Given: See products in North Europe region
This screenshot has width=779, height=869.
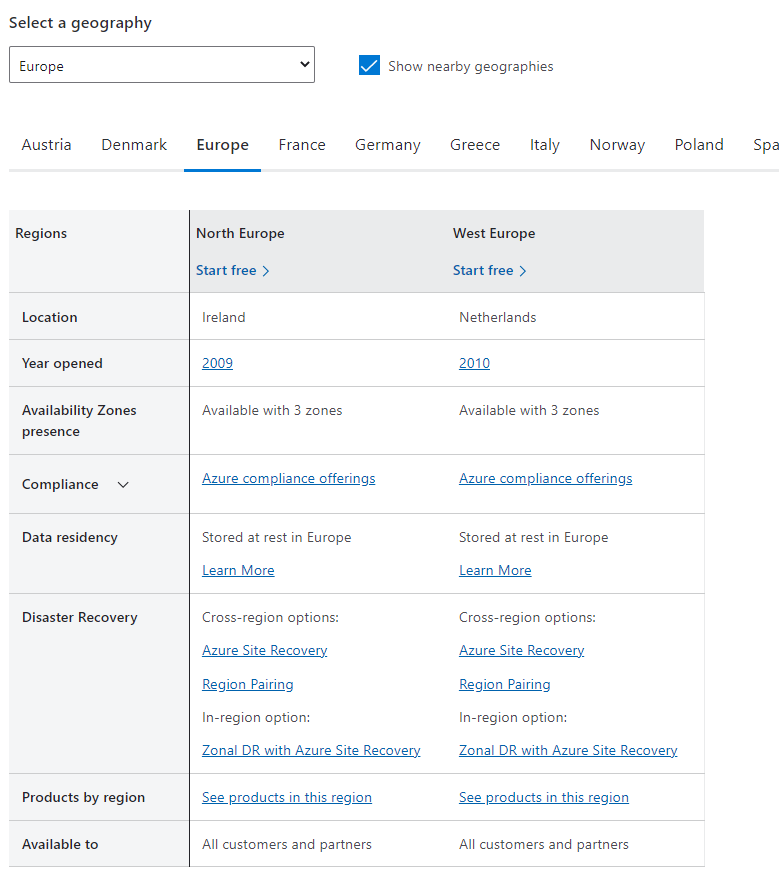Looking at the screenshot, I should pyautogui.click(x=287, y=798).
